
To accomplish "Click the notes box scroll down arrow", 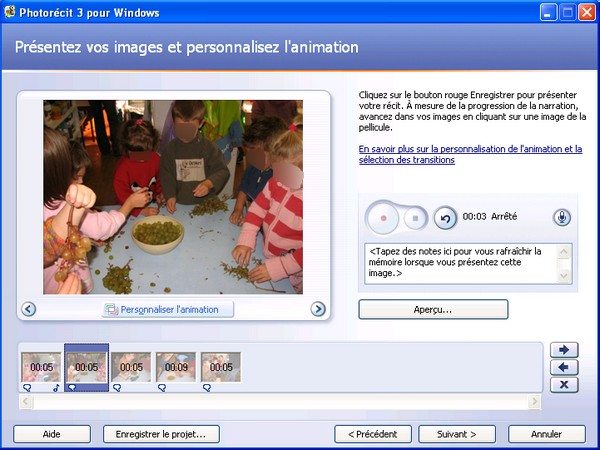I will 564,275.
